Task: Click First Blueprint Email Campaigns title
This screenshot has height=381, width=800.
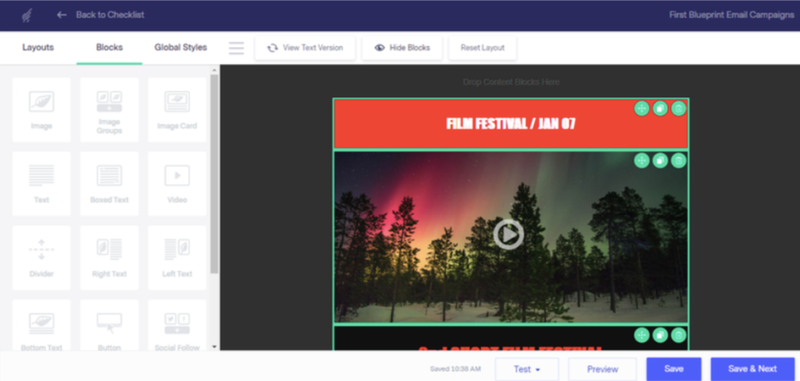Action: (x=732, y=15)
